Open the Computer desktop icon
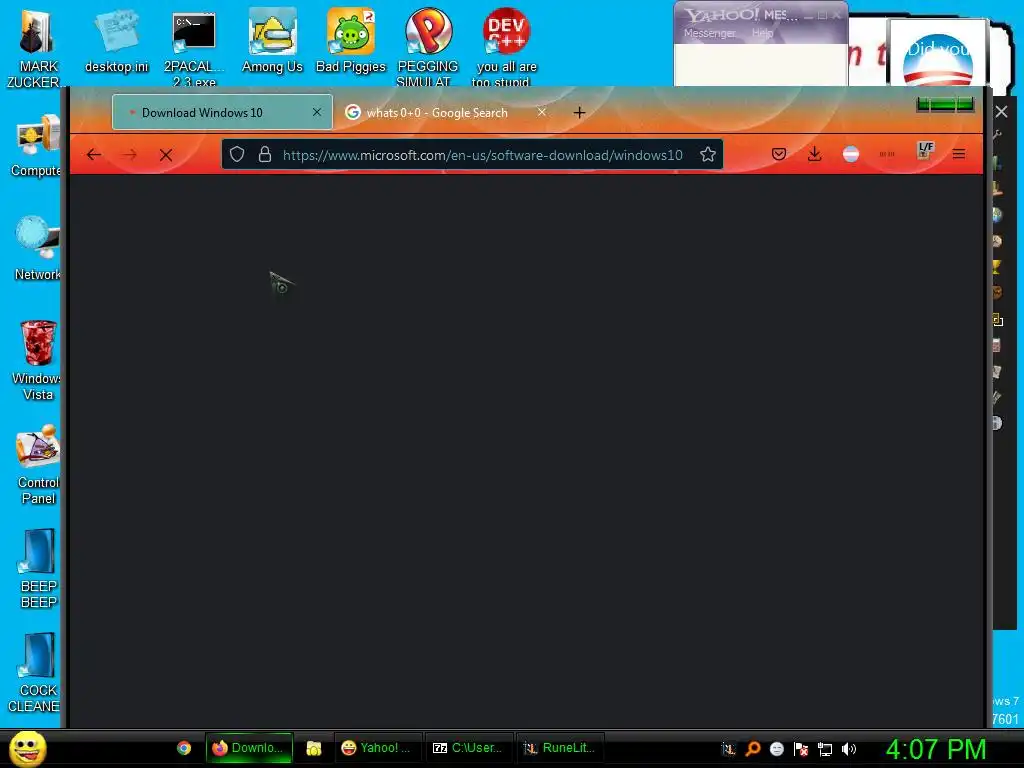 (x=37, y=146)
